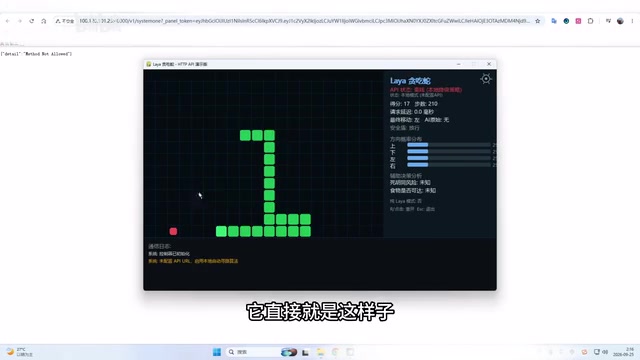Click the Laya 贪吃蛇 panel title

coord(410,81)
